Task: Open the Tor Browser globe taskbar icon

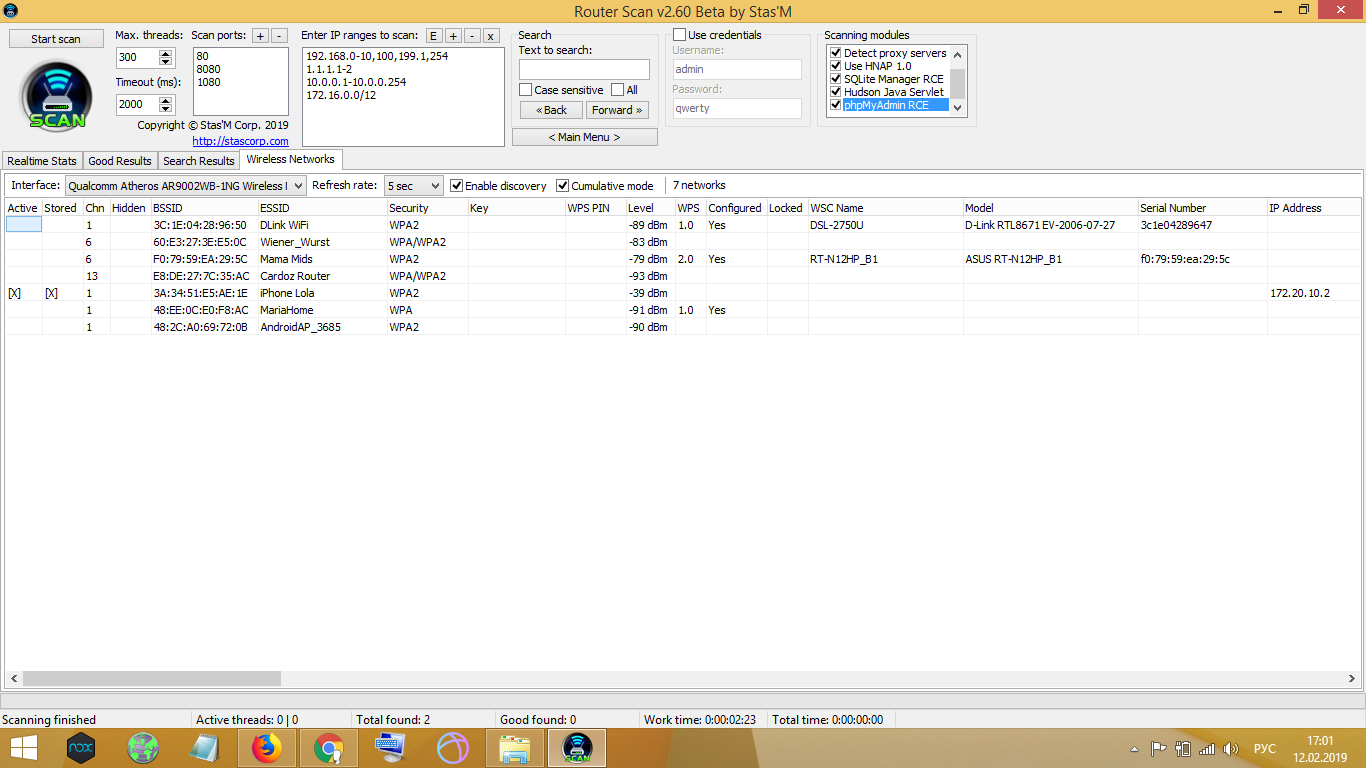Action: [x=143, y=747]
